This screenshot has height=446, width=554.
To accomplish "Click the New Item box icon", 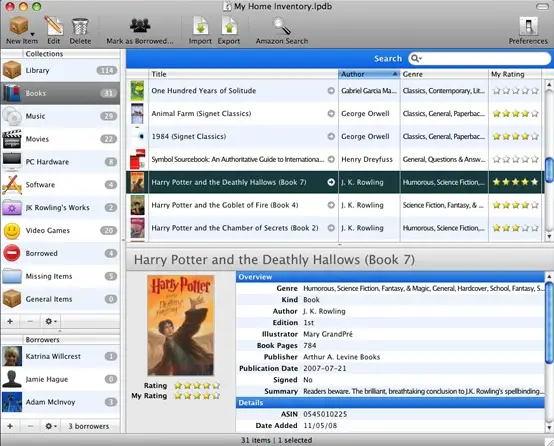I will [x=19, y=25].
